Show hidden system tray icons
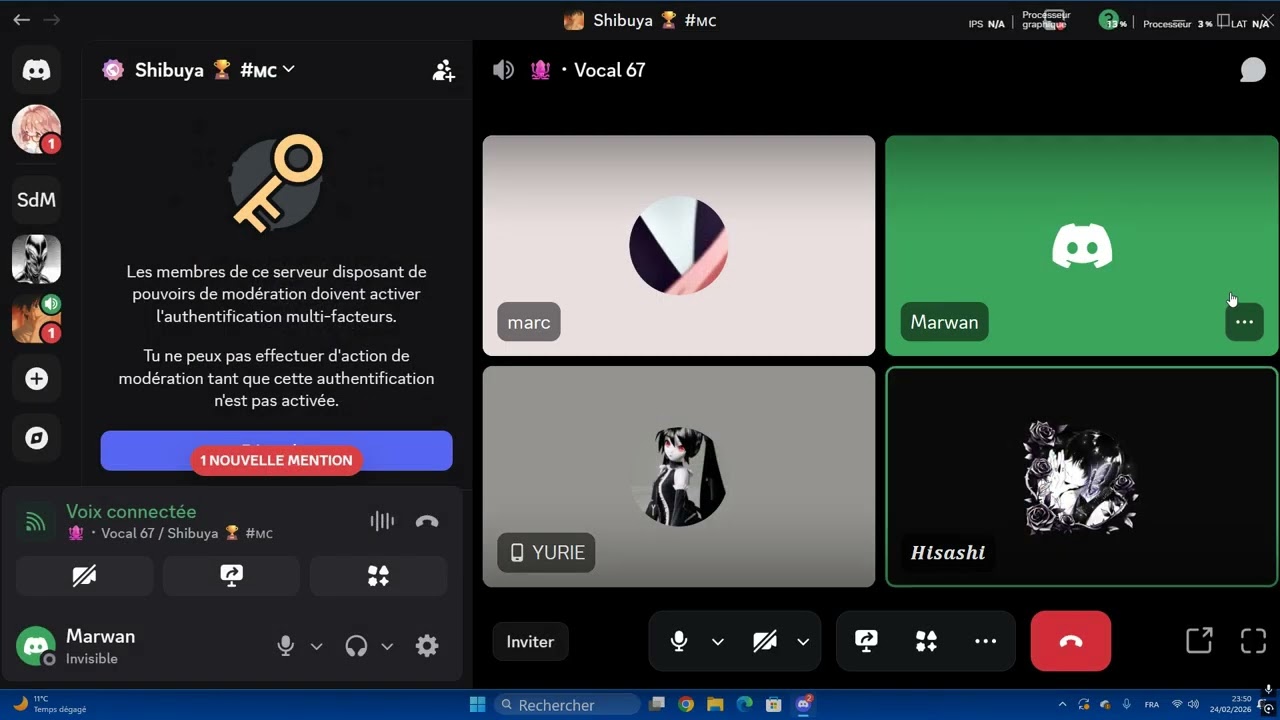This screenshot has height=720, width=1280. tap(1062, 704)
